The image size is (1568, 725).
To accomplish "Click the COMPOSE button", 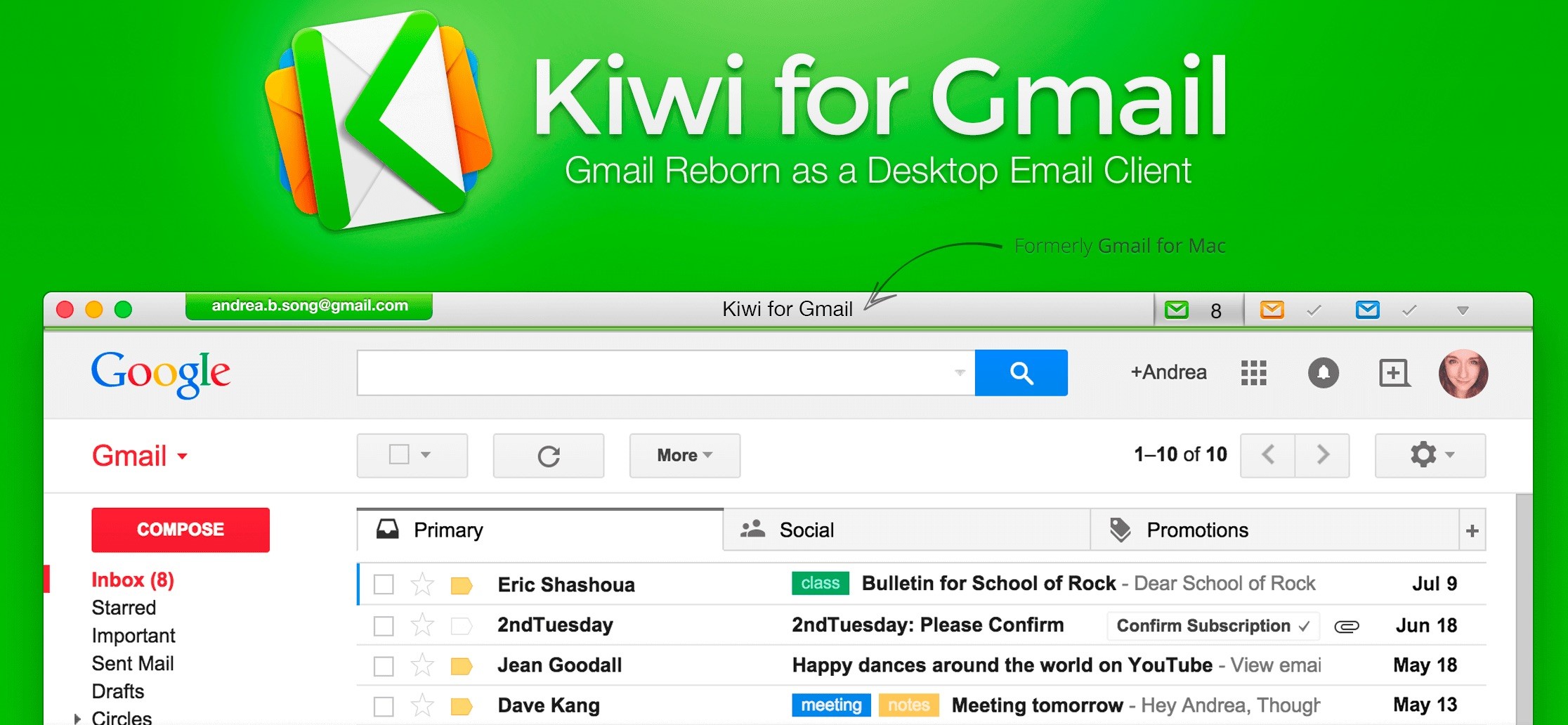I will pyautogui.click(x=181, y=530).
